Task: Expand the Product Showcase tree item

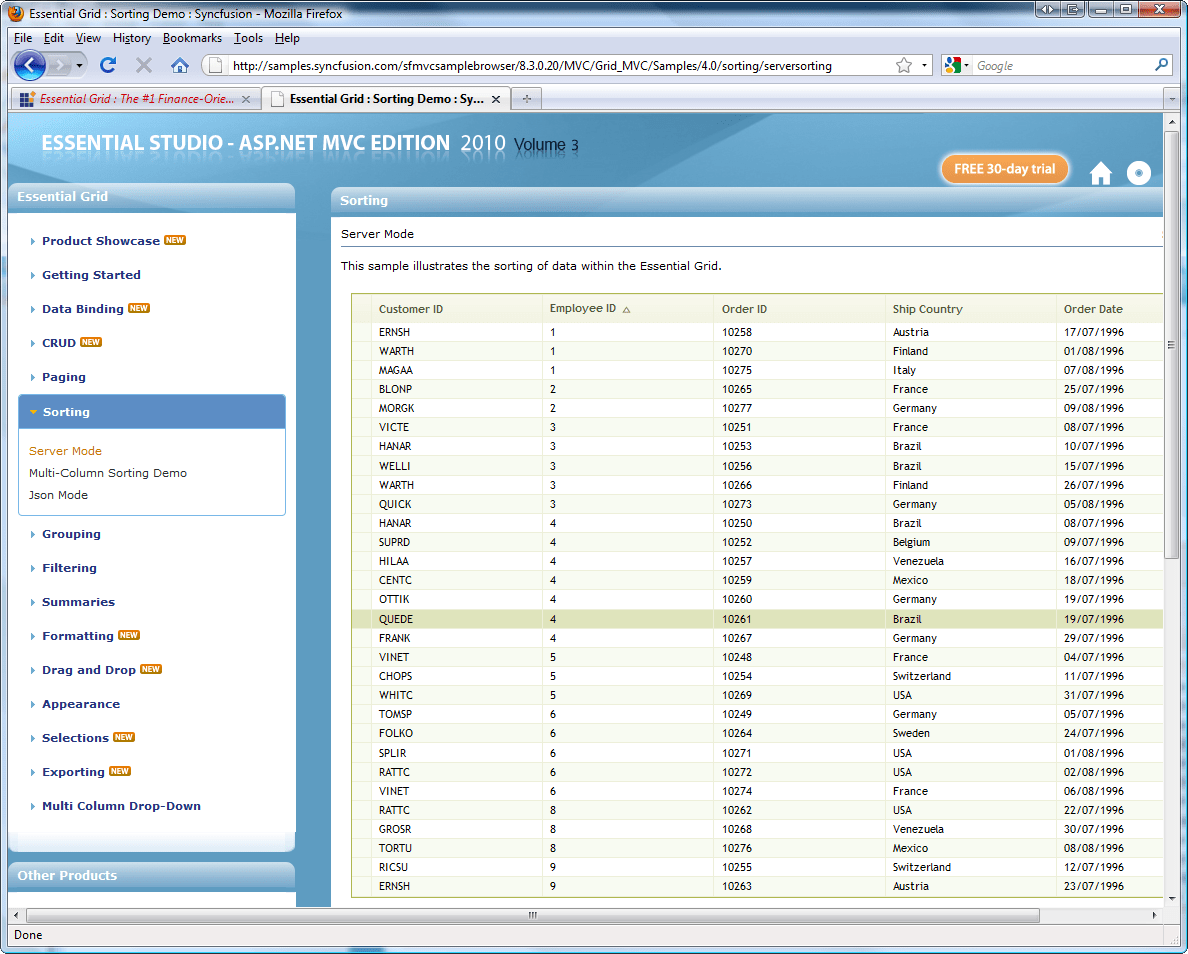Action: tap(100, 241)
